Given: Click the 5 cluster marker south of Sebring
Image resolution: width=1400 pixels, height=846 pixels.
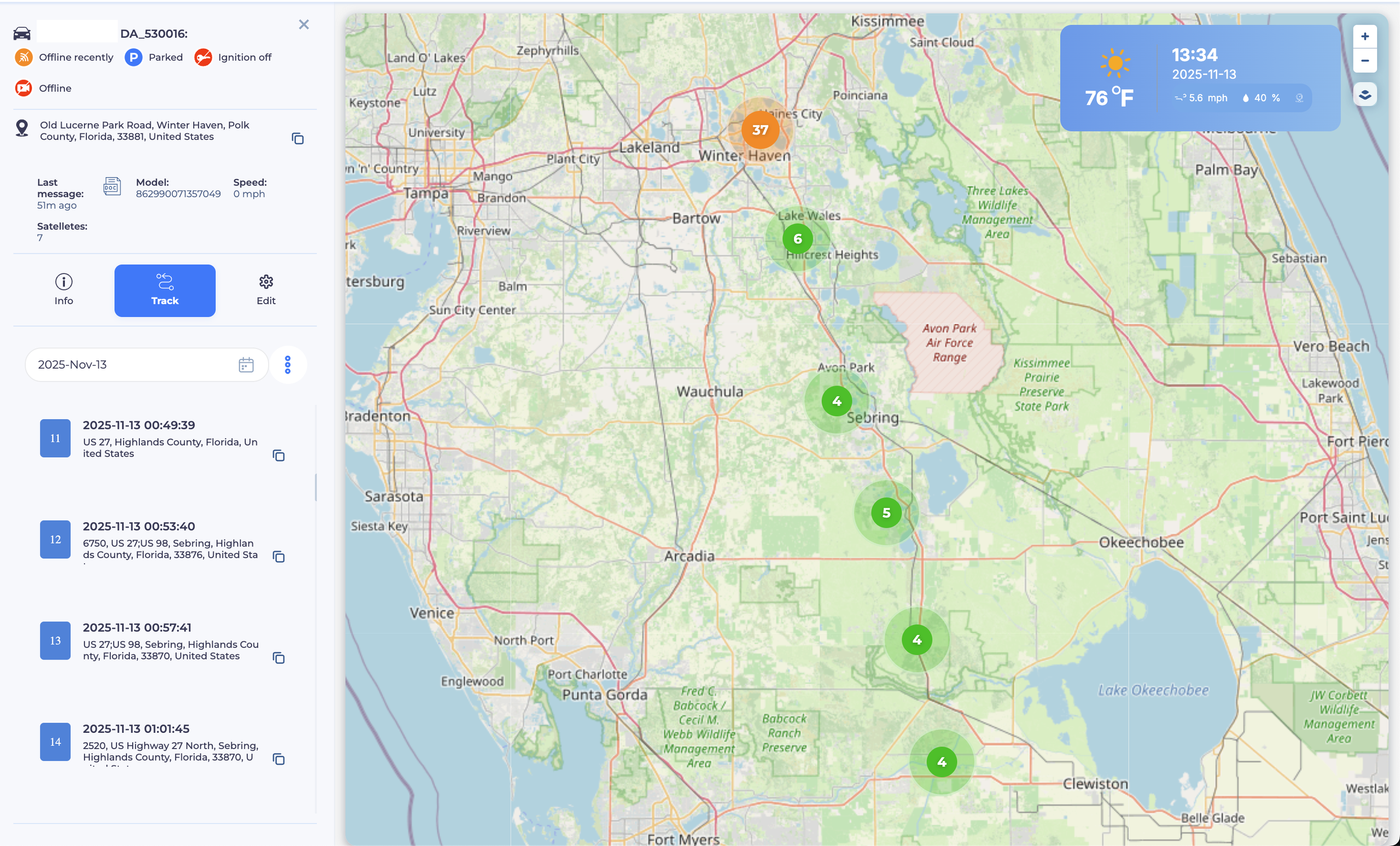Looking at the screenshot, I should [886, 513].
